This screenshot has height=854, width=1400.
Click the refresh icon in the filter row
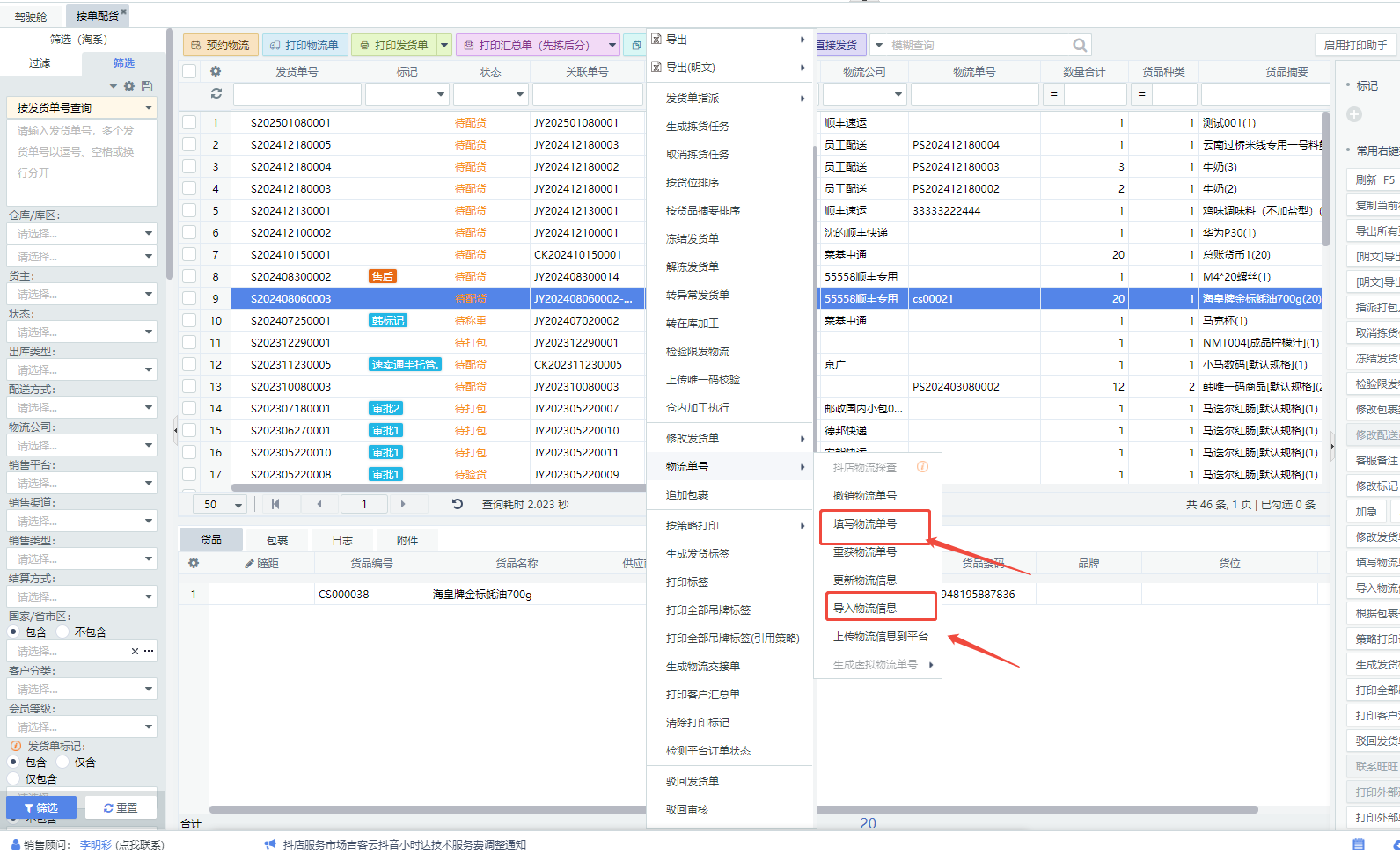point(216,93)
